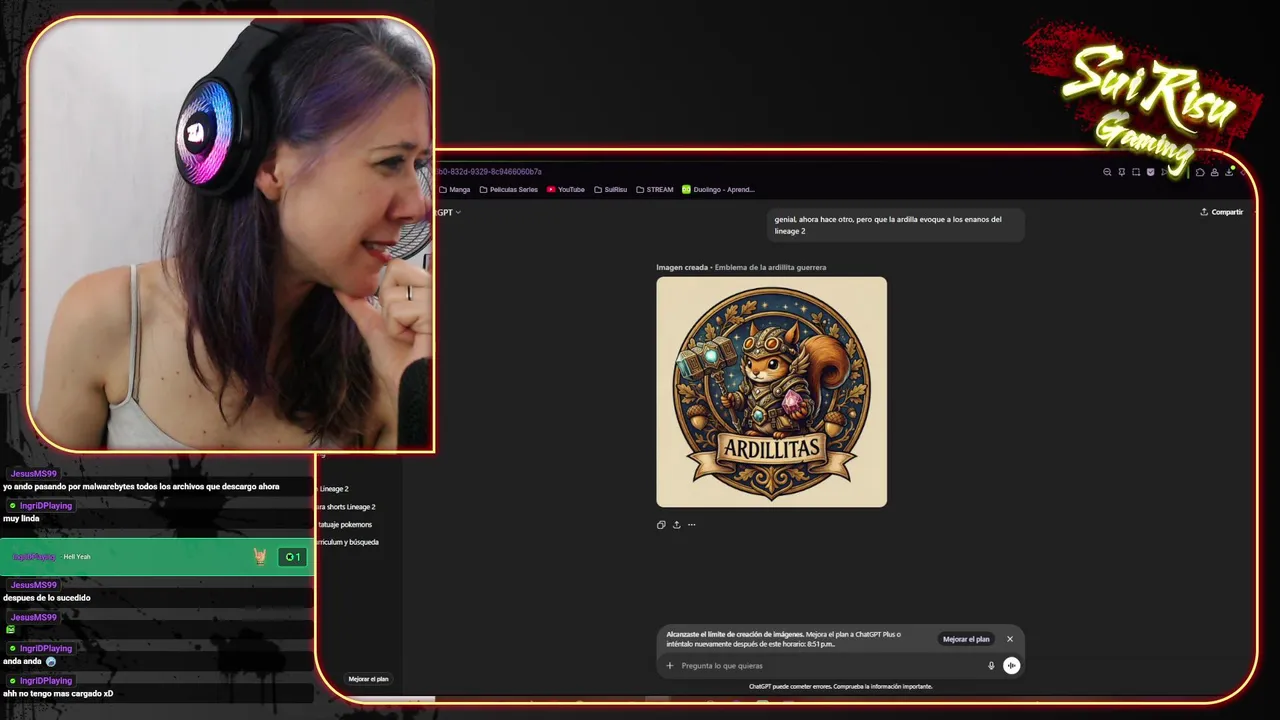
Task: Click the pin icon in browser toolbar
Action: (1122, 172)
